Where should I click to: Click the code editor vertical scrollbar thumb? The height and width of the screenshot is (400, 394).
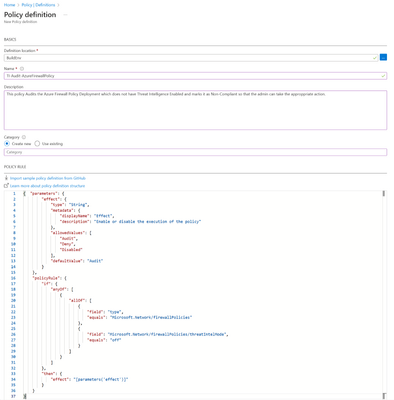[384, 193]
